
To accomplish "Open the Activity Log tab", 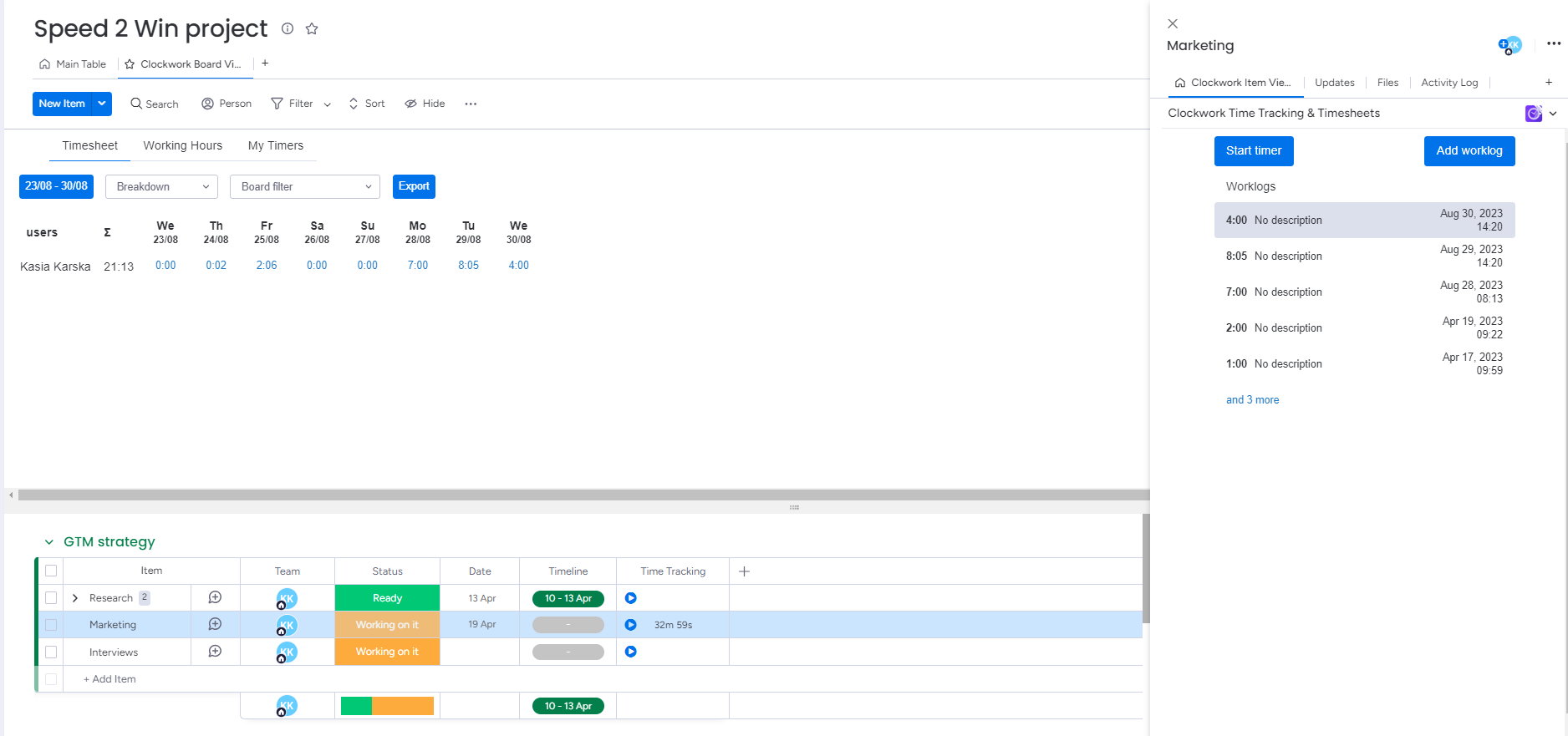I will pos(1448,83).
